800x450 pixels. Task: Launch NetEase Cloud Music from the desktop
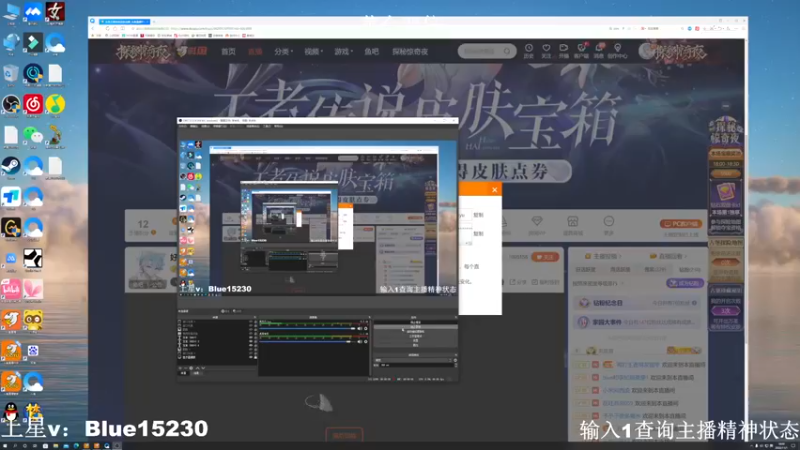click(33, 104)
